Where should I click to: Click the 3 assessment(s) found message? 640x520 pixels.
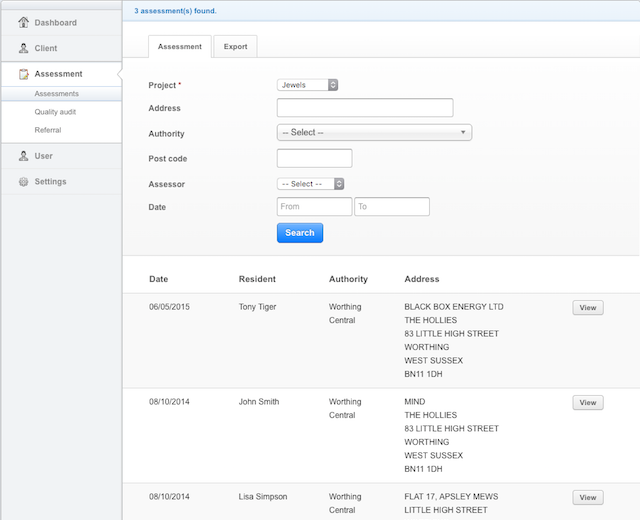176,11
